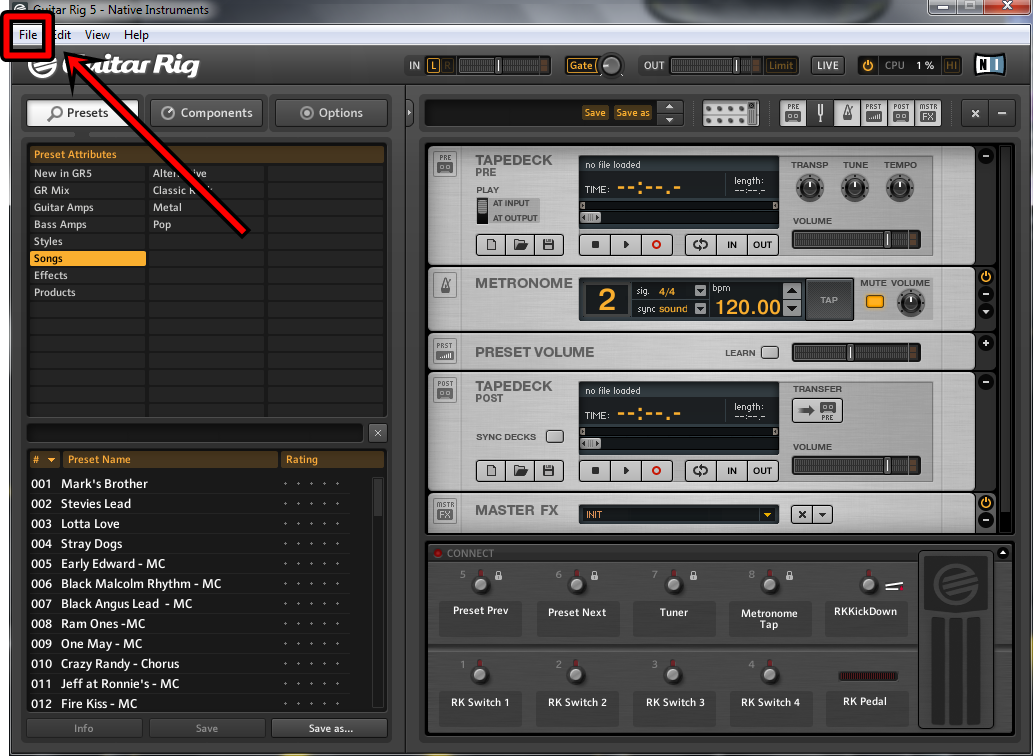This screenshot has width=1033, height=756.
Task: Show the Master FX toolbar icon
Action: click(x=928, y=113)
